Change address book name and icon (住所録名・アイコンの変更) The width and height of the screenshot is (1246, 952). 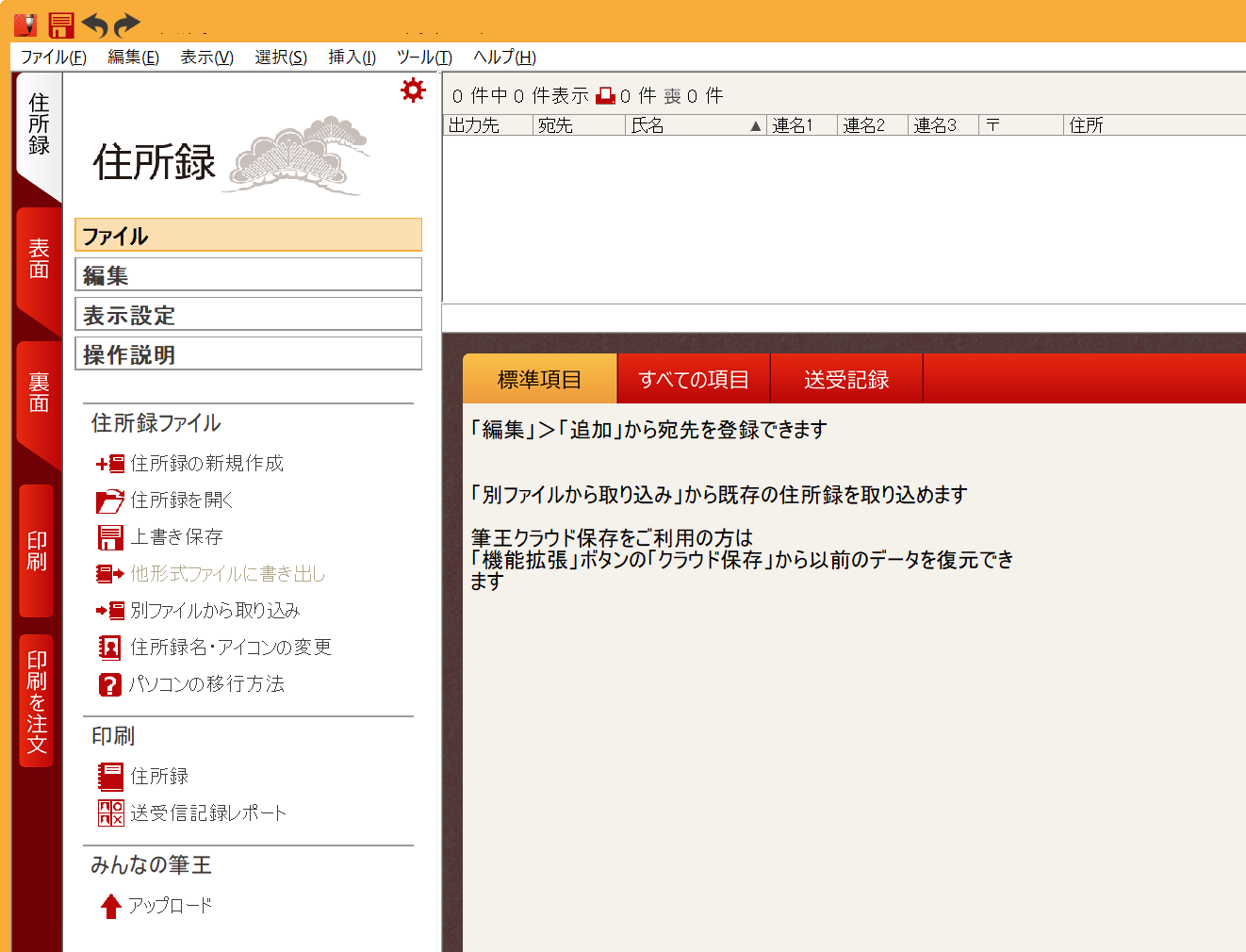pyautogui.click(x=230, y=648)
